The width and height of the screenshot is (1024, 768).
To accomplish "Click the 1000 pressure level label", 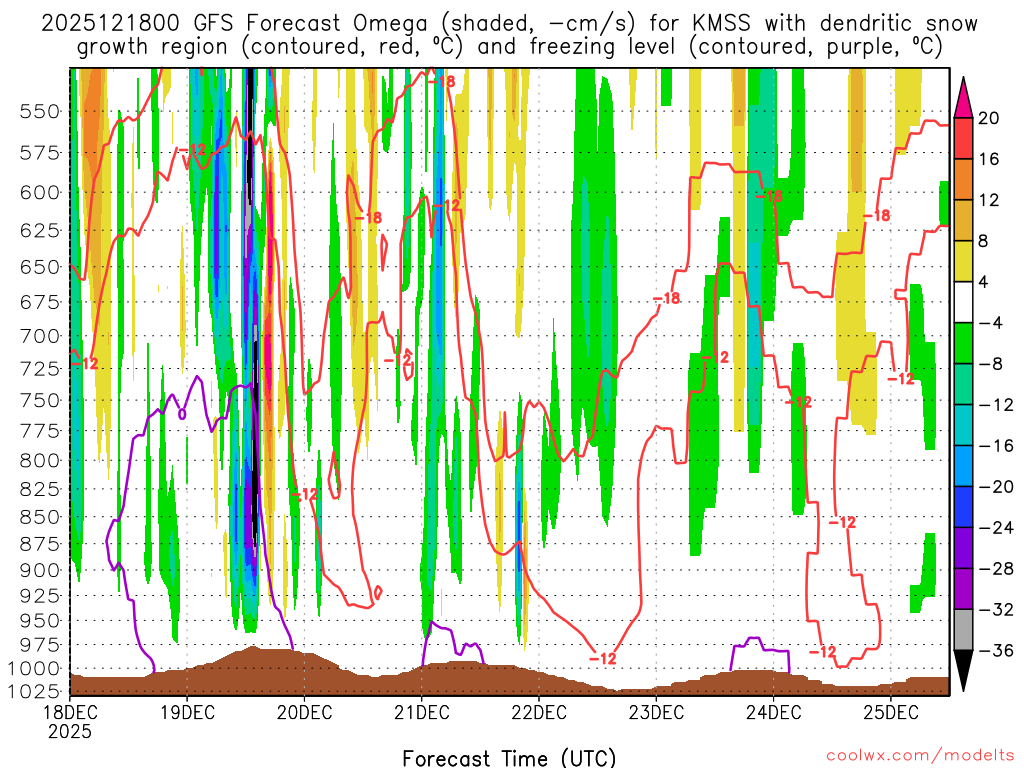I will (x=35, y=668).
